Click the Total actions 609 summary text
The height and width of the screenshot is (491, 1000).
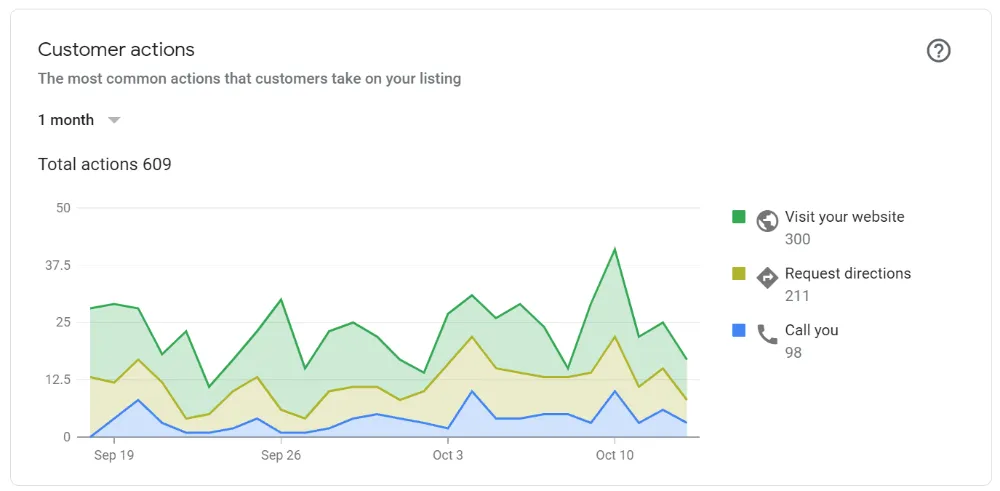coord(105,164)
